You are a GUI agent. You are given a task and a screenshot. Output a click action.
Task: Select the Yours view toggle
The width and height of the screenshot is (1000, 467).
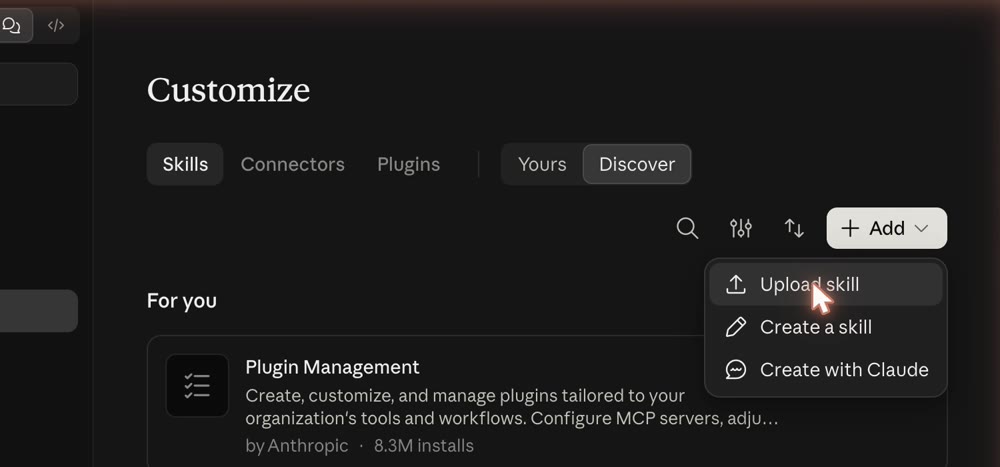tap(542, 165)
